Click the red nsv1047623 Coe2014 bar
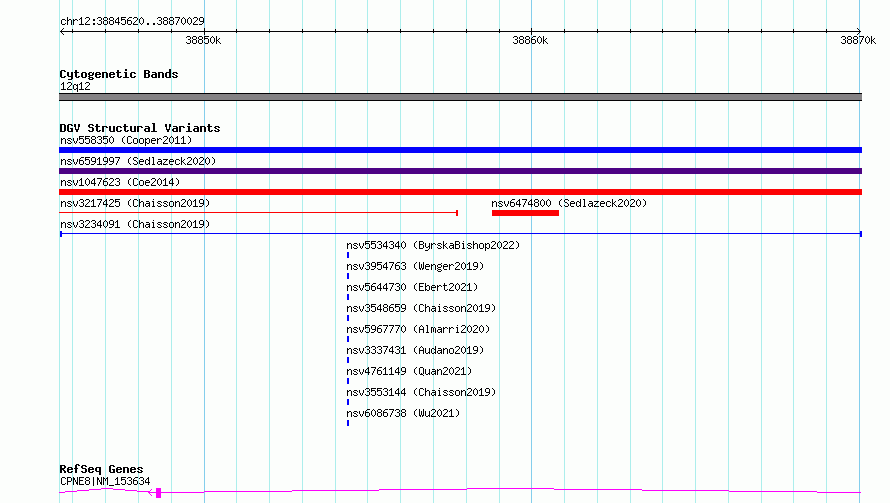The width and height of the screenshot is (890, 503). point(460,192)
